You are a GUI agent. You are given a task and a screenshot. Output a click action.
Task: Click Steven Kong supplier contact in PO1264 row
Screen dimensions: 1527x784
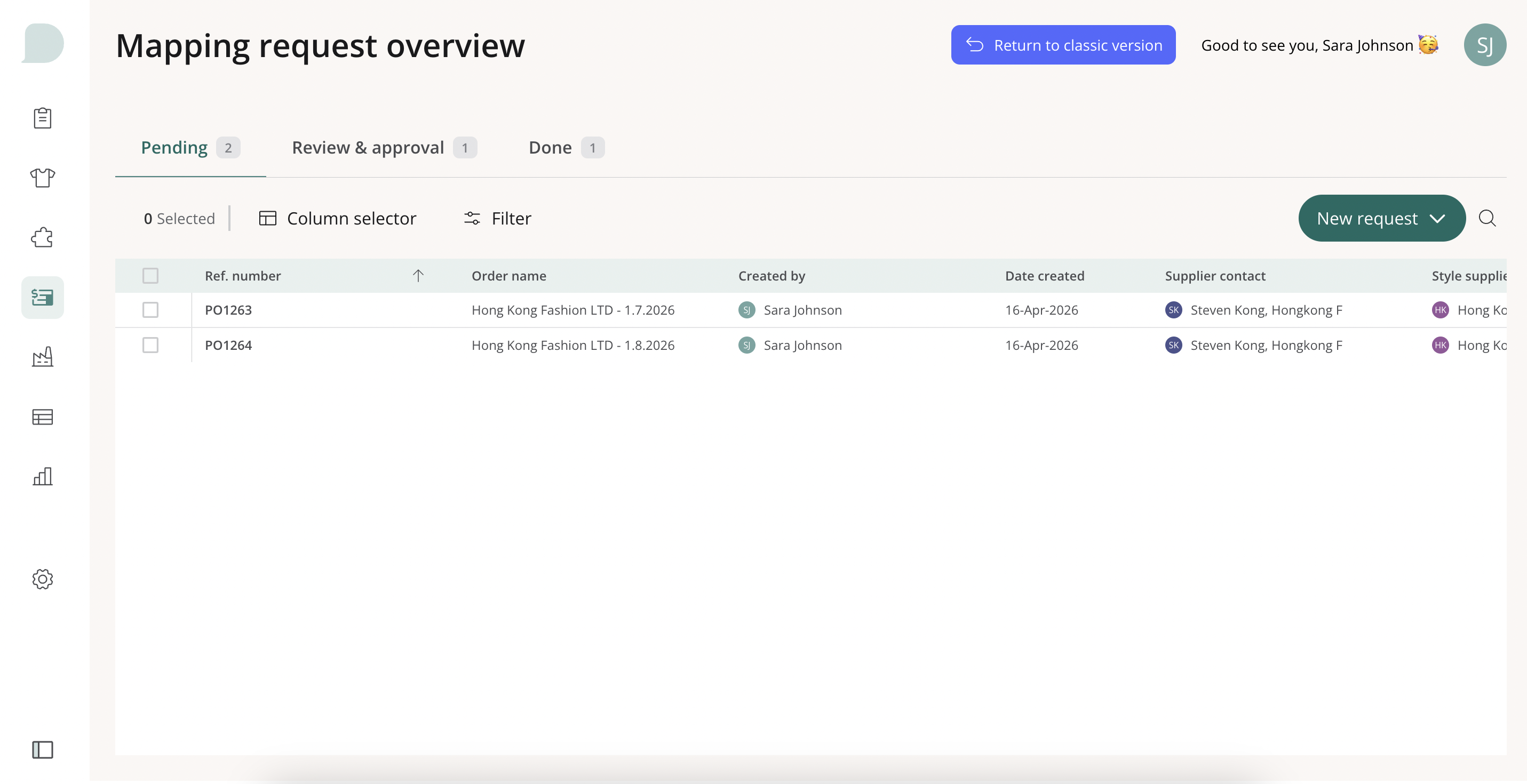click(1266, 346)
